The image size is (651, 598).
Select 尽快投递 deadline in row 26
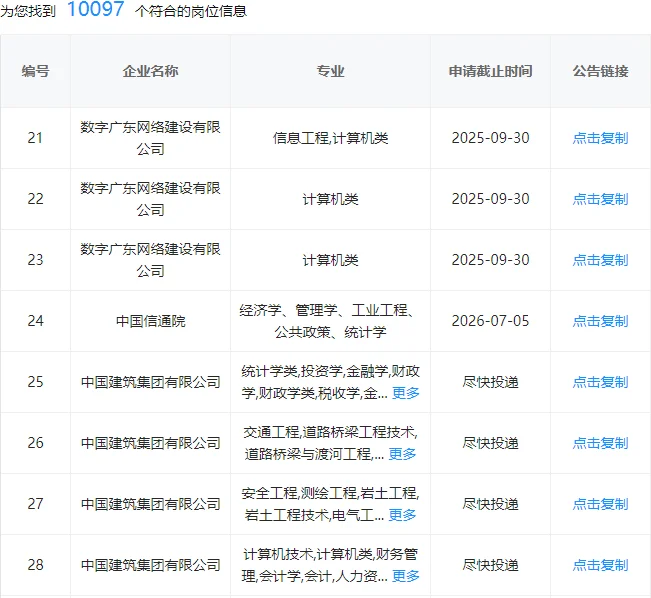click(490, 443)
